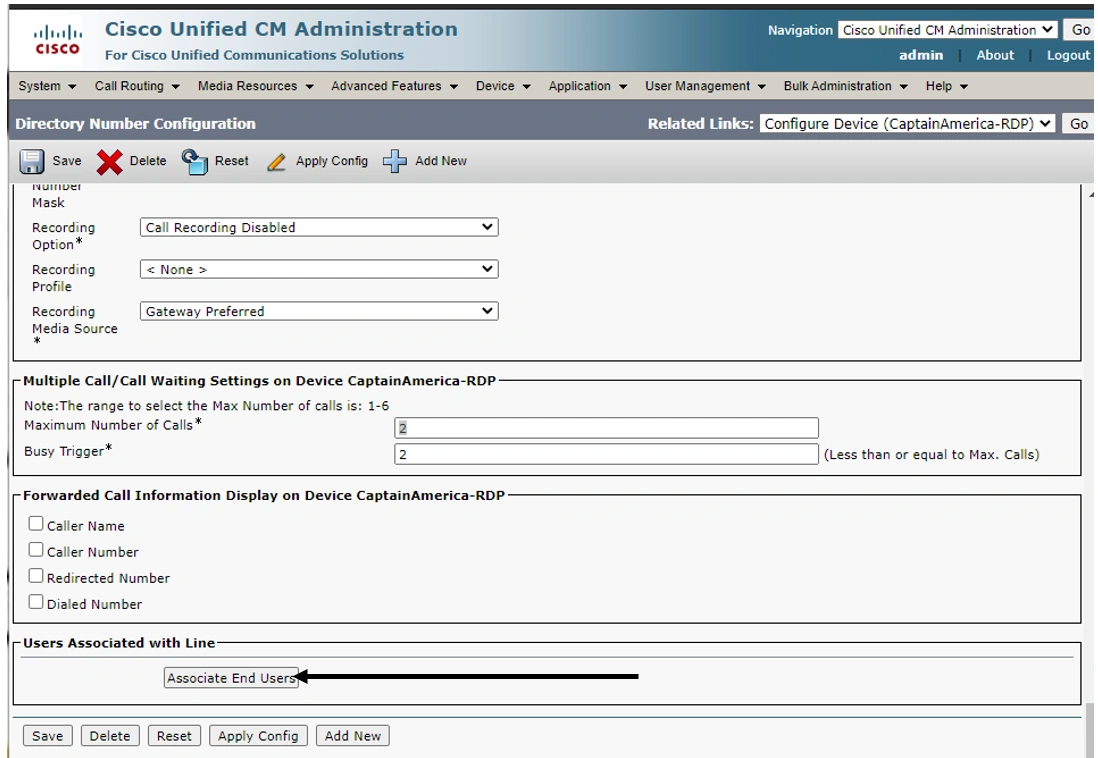Open the Navigation dropdown

pos(947,29)
